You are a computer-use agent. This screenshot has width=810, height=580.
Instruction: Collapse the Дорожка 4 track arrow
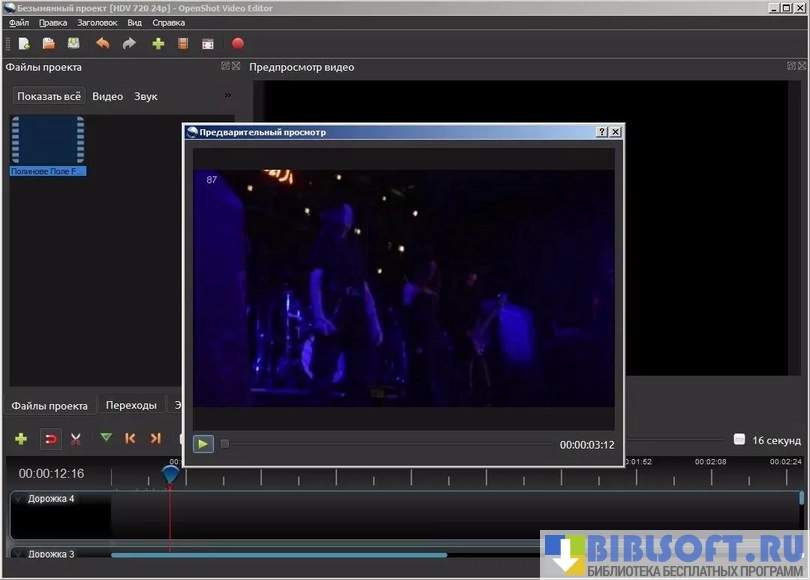tap(18, 498)
